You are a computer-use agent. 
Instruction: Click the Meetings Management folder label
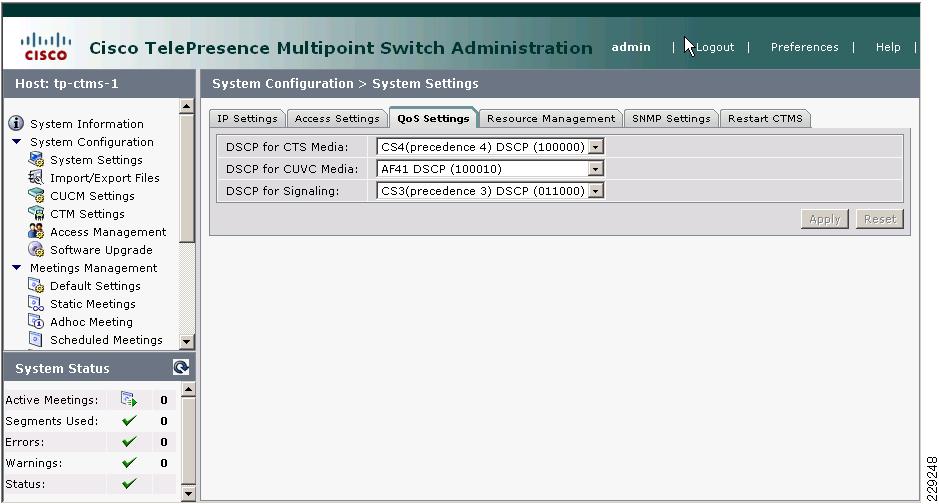point(93,268)
